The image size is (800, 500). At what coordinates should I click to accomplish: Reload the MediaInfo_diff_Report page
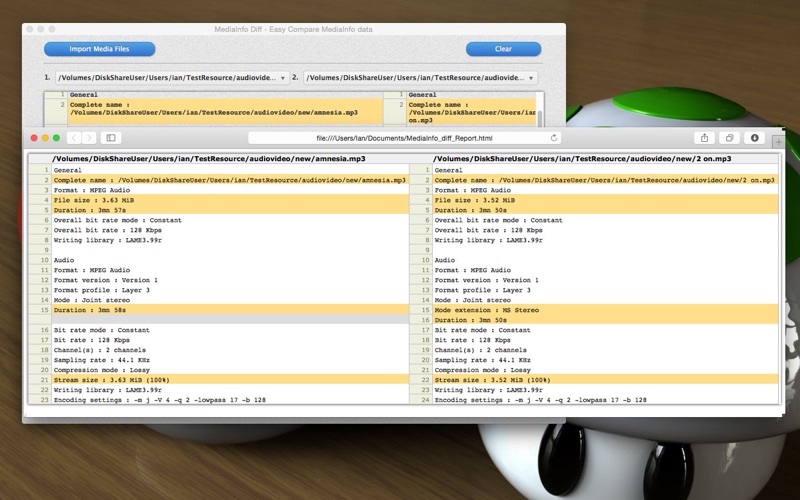click(554, 138)
